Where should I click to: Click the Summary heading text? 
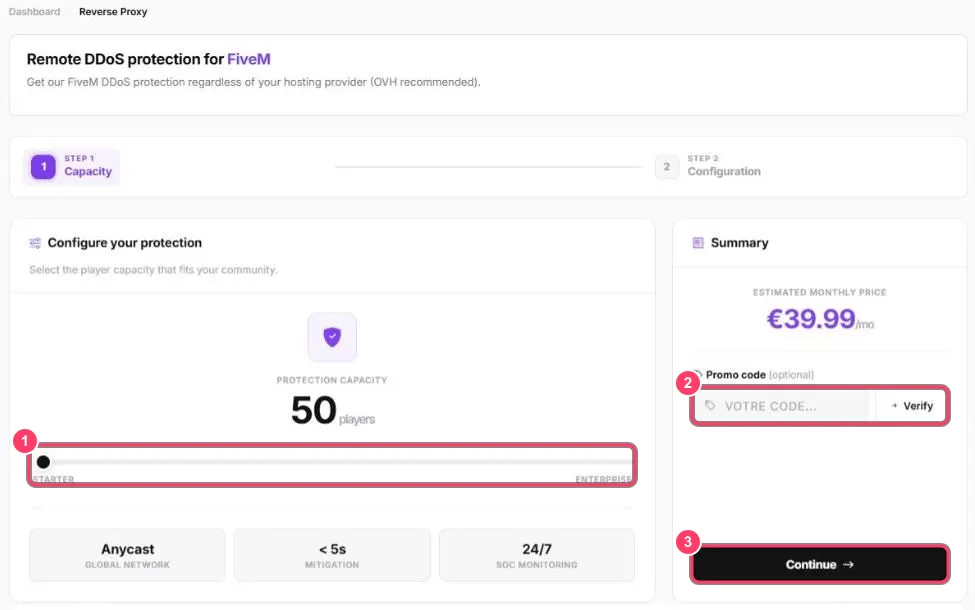point(739,243)
